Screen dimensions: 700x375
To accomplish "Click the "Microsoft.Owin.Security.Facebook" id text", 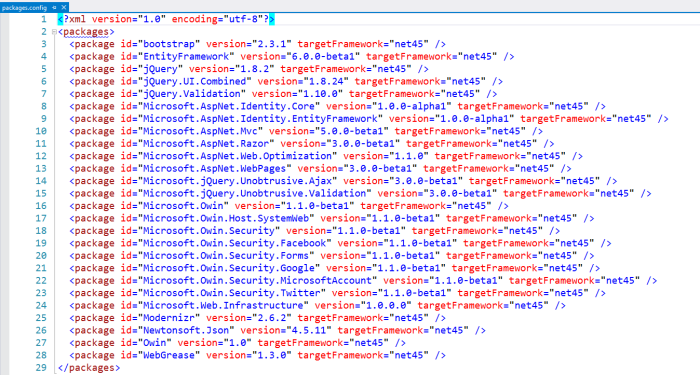I will 235,243.
